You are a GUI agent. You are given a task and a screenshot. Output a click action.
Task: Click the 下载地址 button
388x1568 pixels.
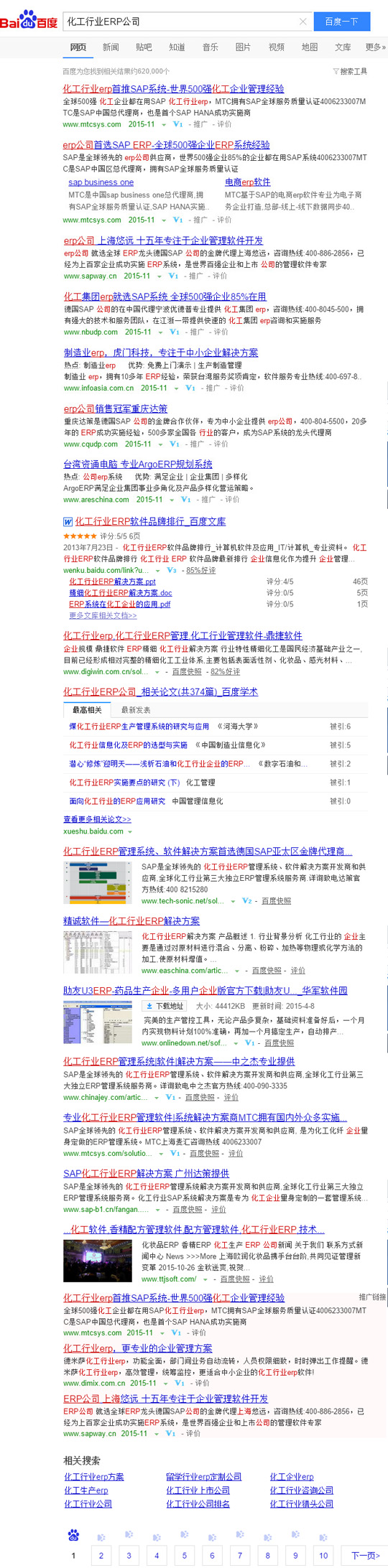click(x=164, y=1006)
